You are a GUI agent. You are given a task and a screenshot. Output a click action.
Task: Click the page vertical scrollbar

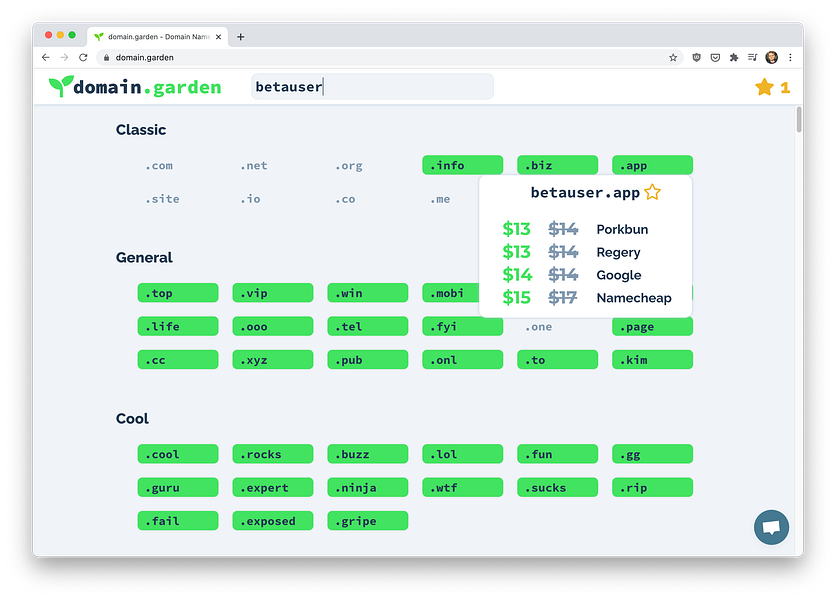click(799, 119)
